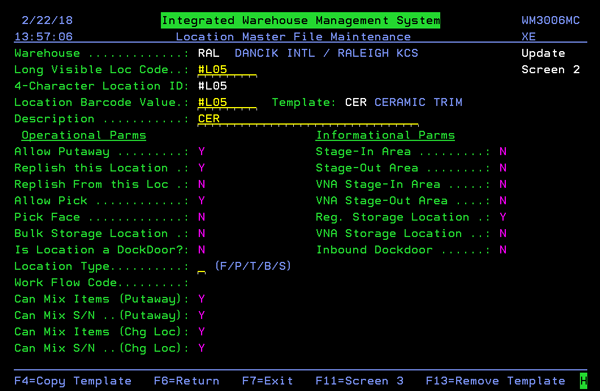Select Can Mix S/N (Putaway) value
The height and width of the screenshot is (391, 600).
[202, 316]
